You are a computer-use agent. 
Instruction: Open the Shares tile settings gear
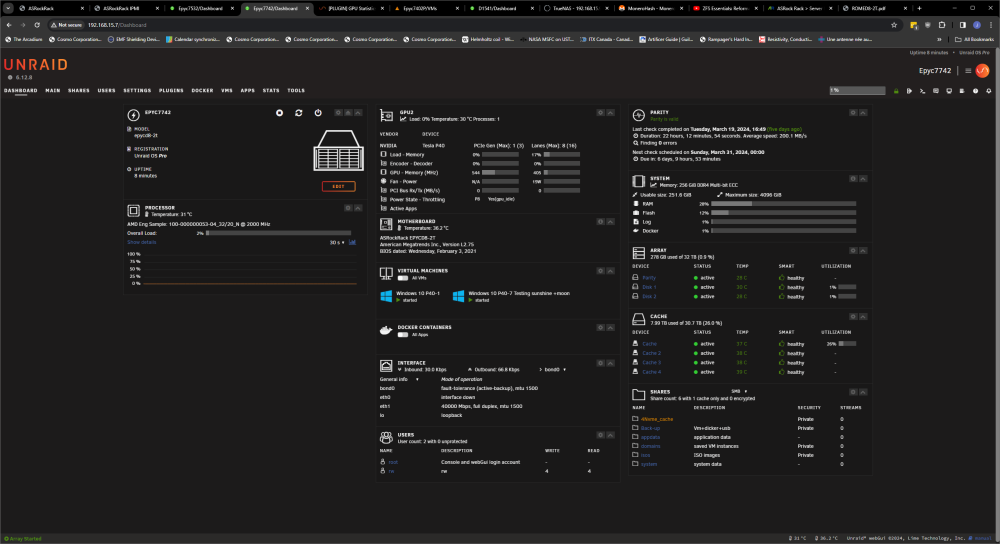coord(853,392)
